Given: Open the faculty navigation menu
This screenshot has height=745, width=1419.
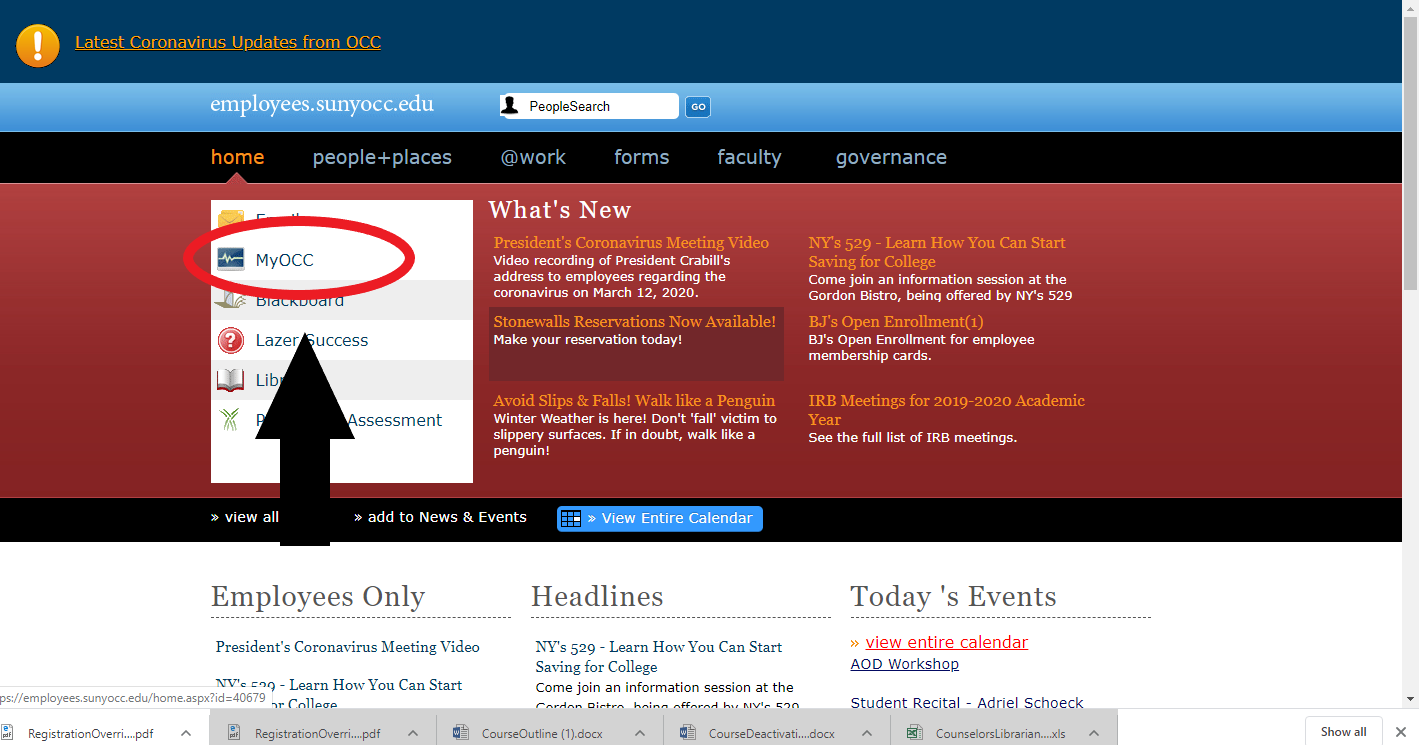Looking at the screenshot, I should click(749, 157).
